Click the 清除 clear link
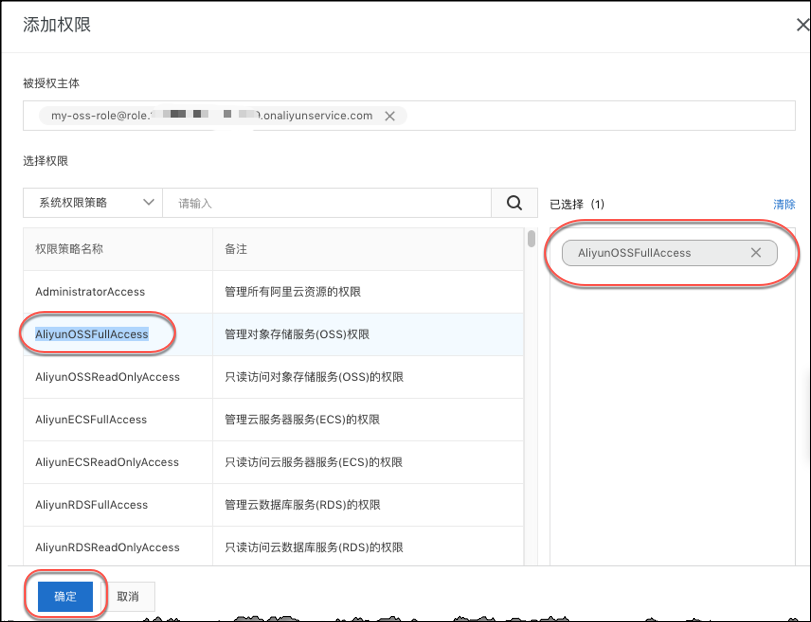The width and height of the screenshot is (811, 622). 784,204
